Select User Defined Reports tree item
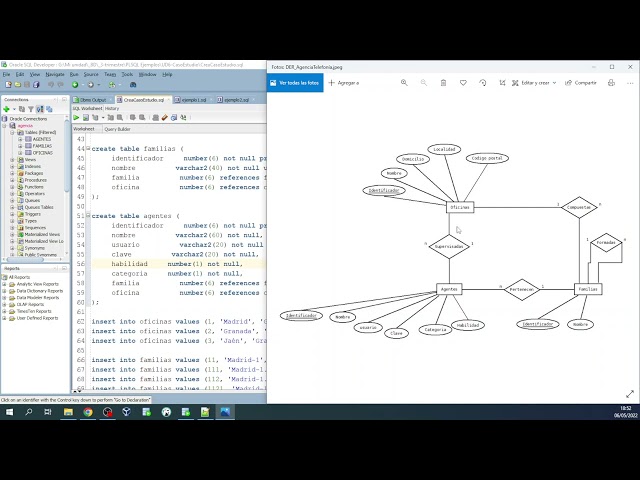 pos(37,318)
